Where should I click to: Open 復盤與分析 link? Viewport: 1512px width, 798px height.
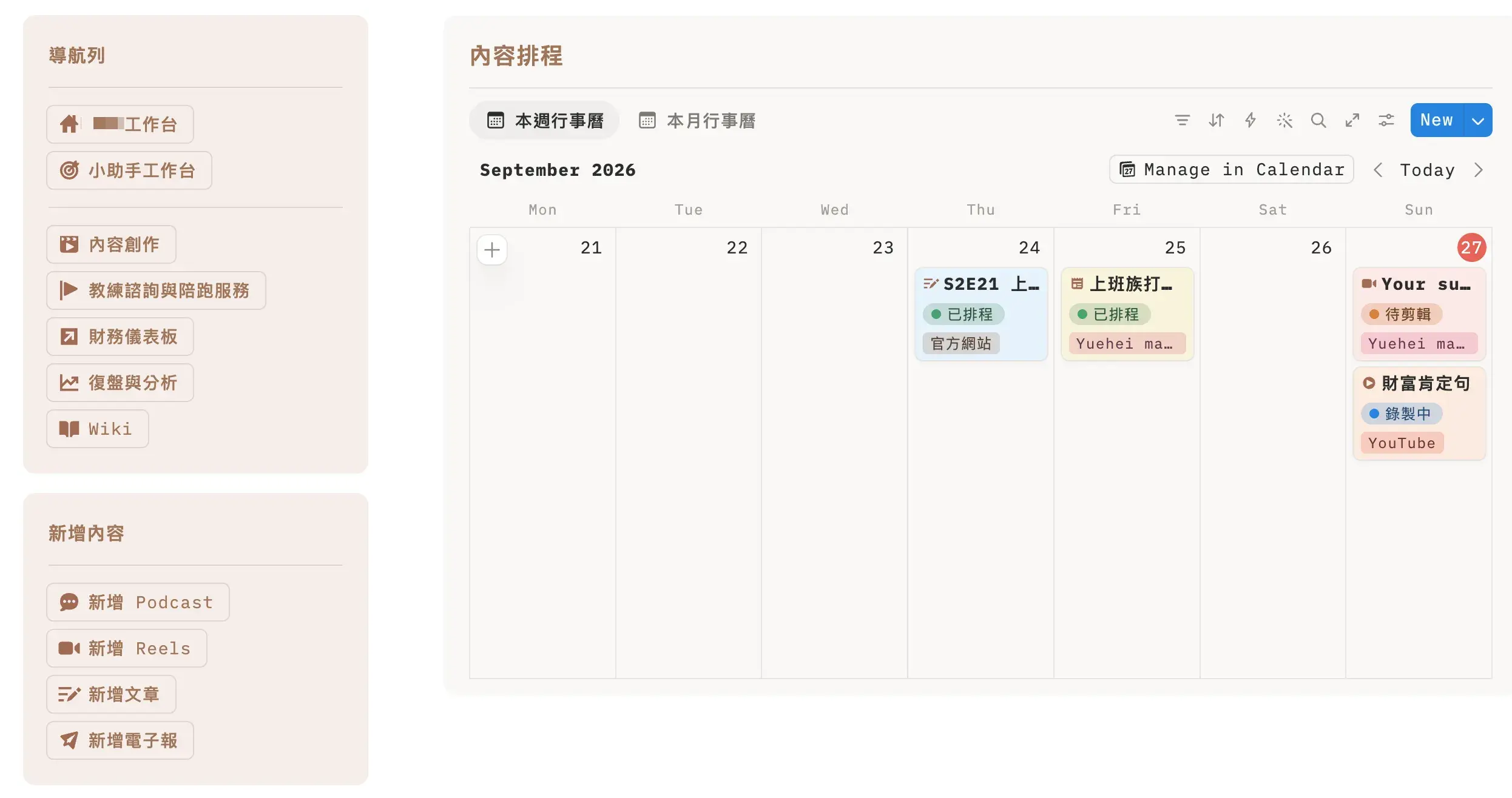click(120, 383)
